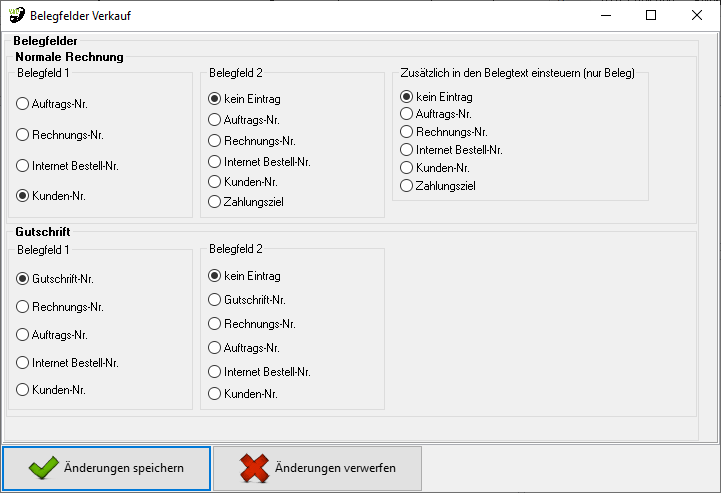
Task: Select Rechnungs-Nr. in Gutschrift Belegfeld 1
Action: 23,307
